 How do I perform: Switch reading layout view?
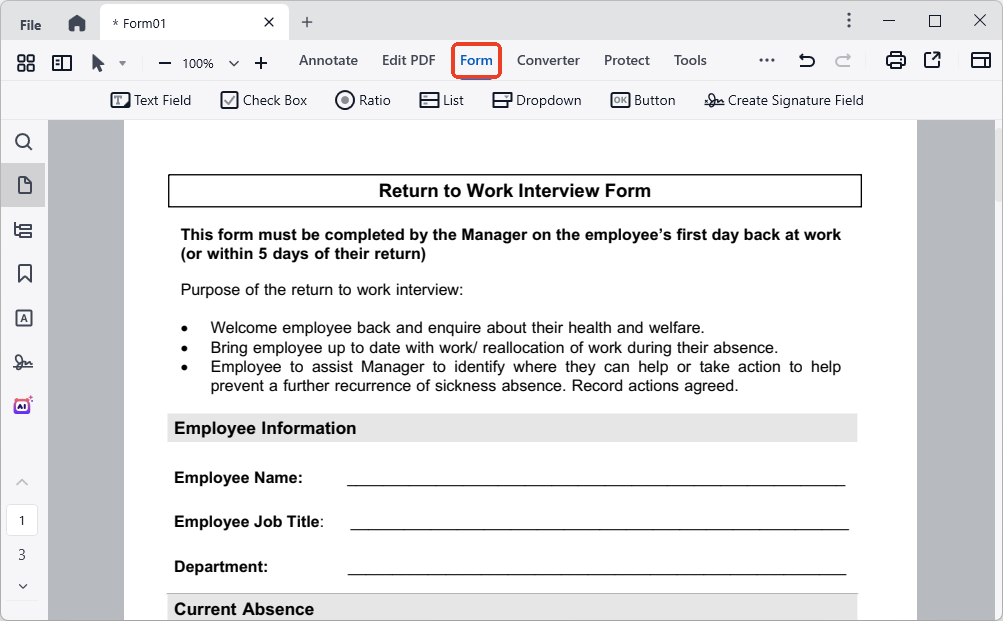coord(980,60)
